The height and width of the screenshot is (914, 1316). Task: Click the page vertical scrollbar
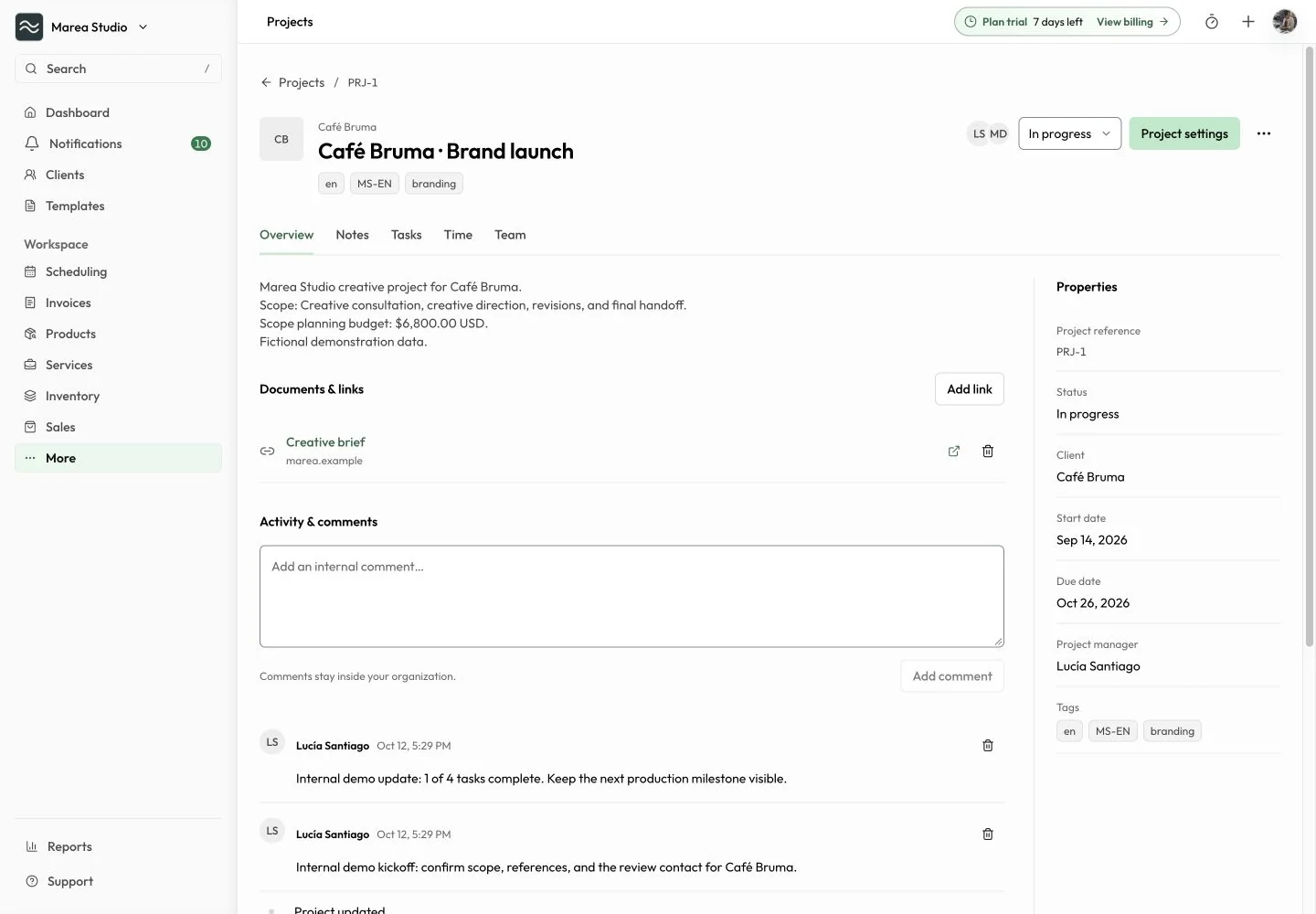(x=1309, y=347)
